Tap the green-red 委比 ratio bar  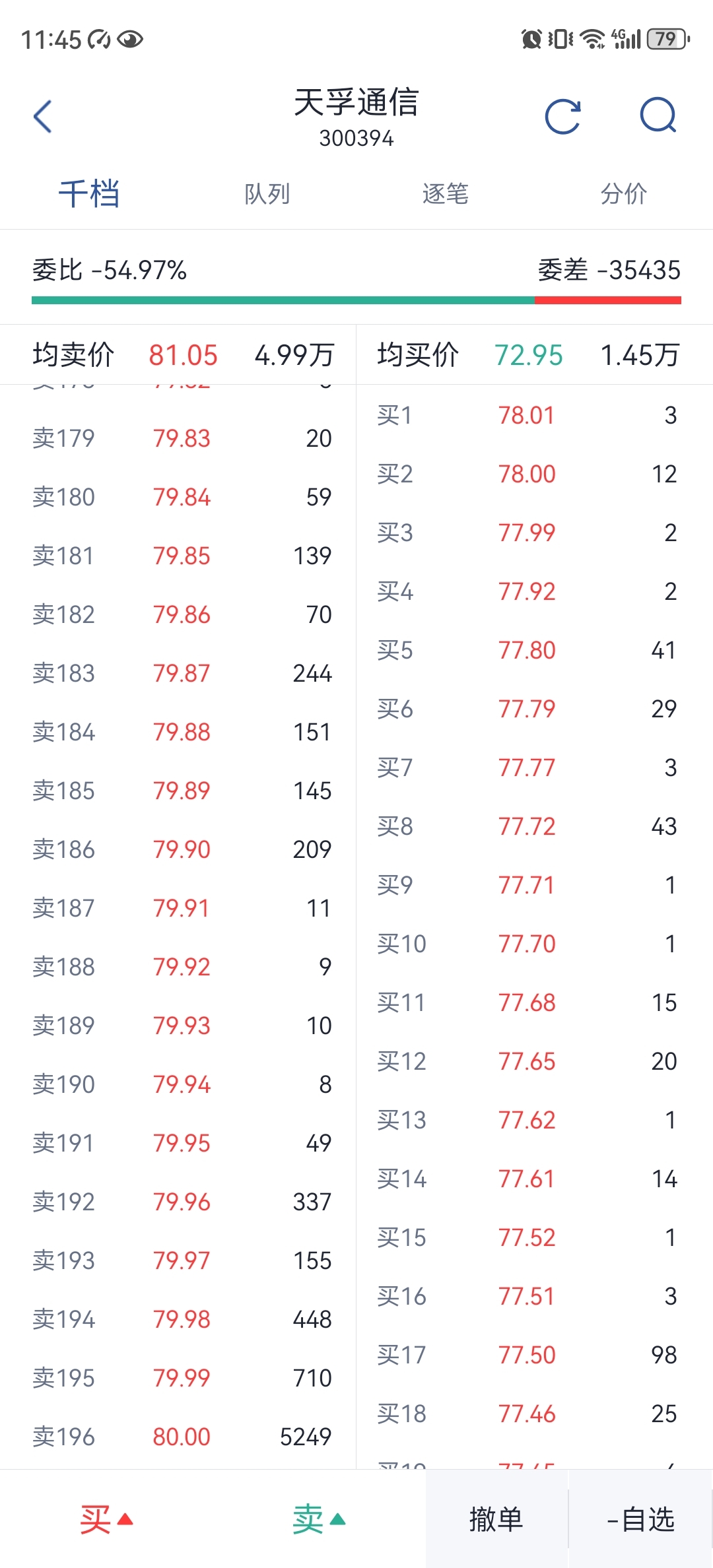click(x=356, y=300)
